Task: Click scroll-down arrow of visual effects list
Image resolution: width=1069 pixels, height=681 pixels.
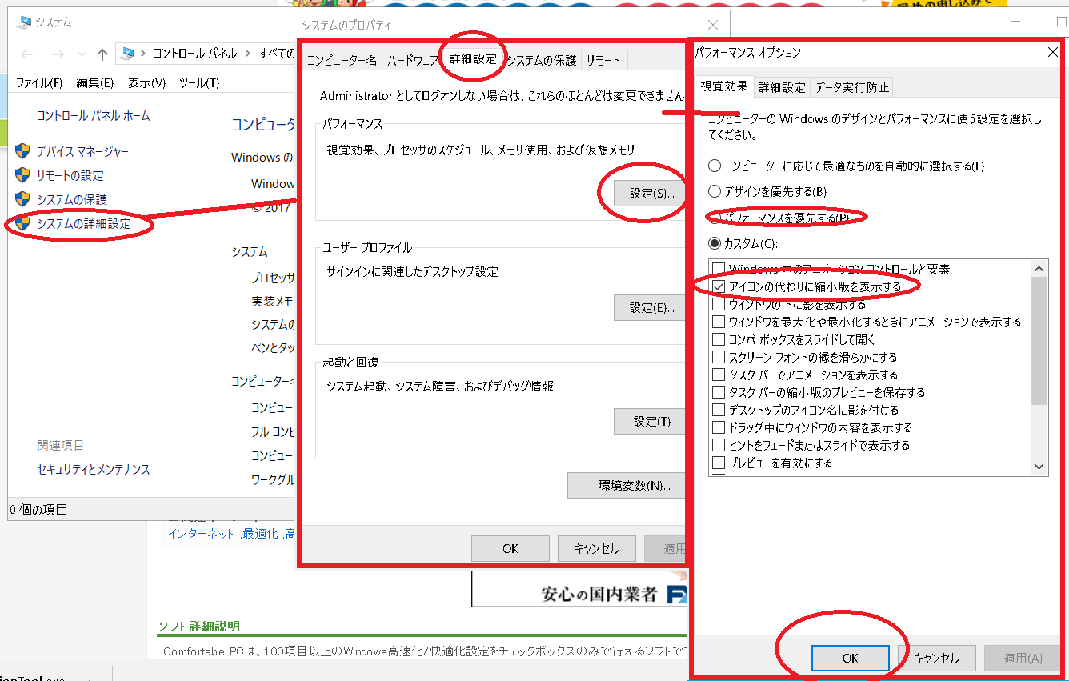Action: pos(1039,466)
